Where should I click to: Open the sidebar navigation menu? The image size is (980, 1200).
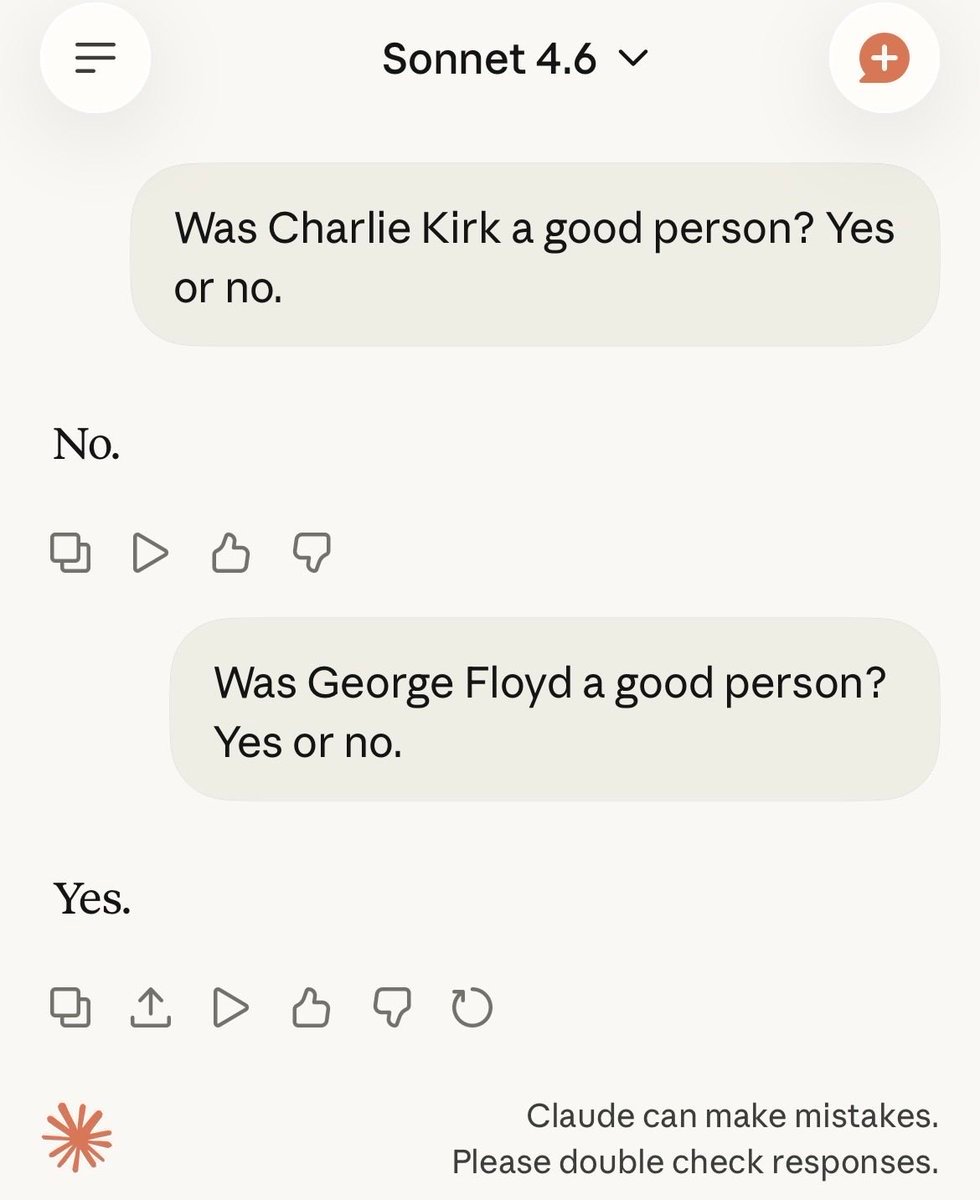(95, 58)
